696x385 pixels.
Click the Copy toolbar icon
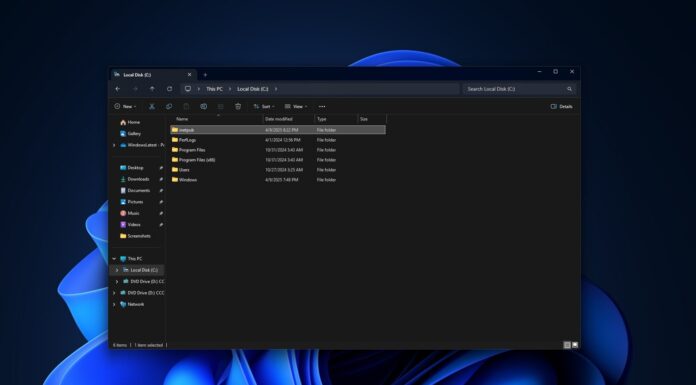point(169,107)
